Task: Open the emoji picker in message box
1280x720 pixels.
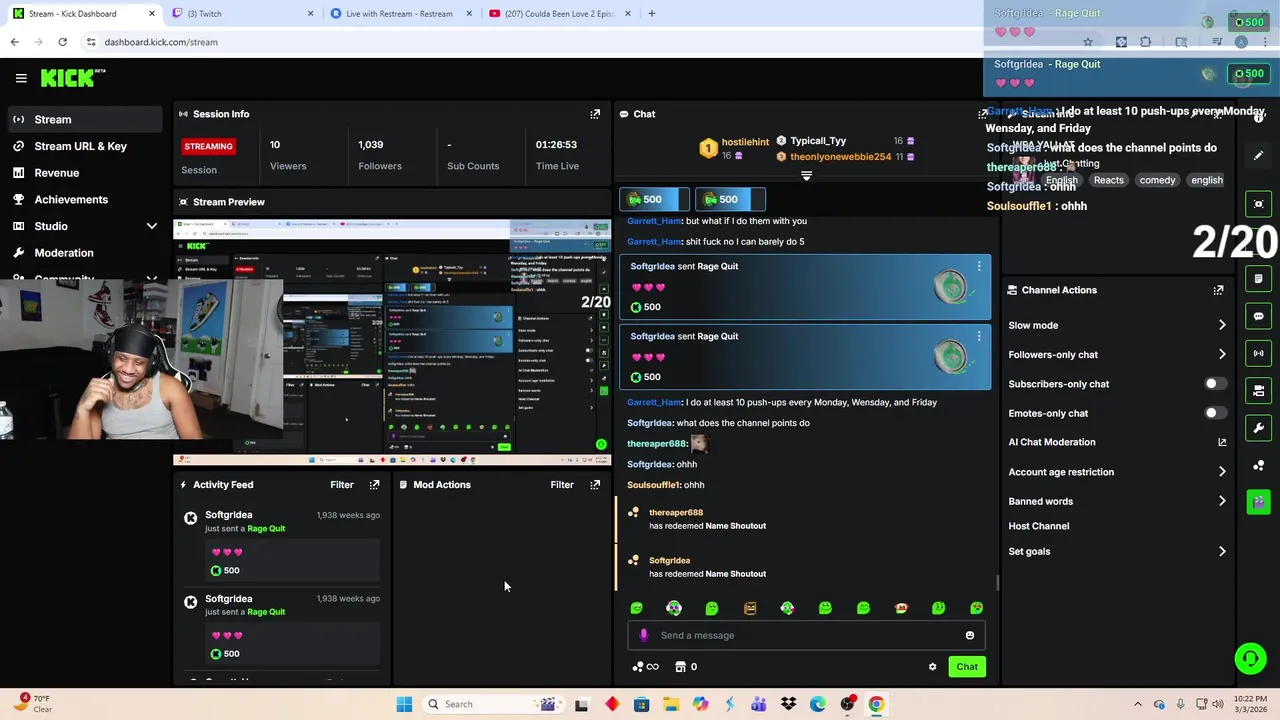Action: [x=970, y=635]
